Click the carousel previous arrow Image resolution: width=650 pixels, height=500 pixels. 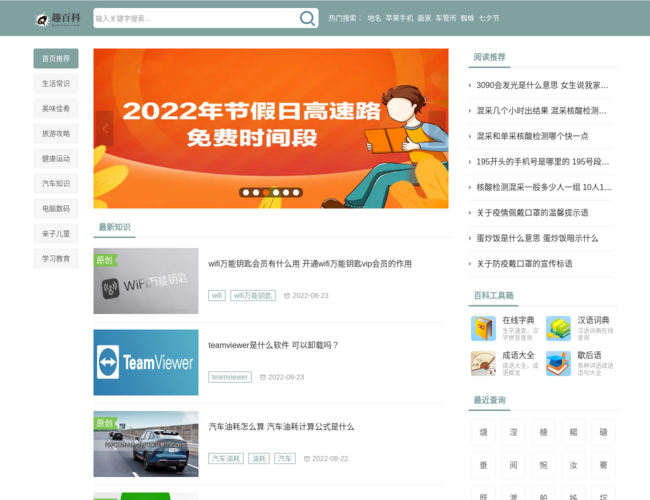click(104, 129)
